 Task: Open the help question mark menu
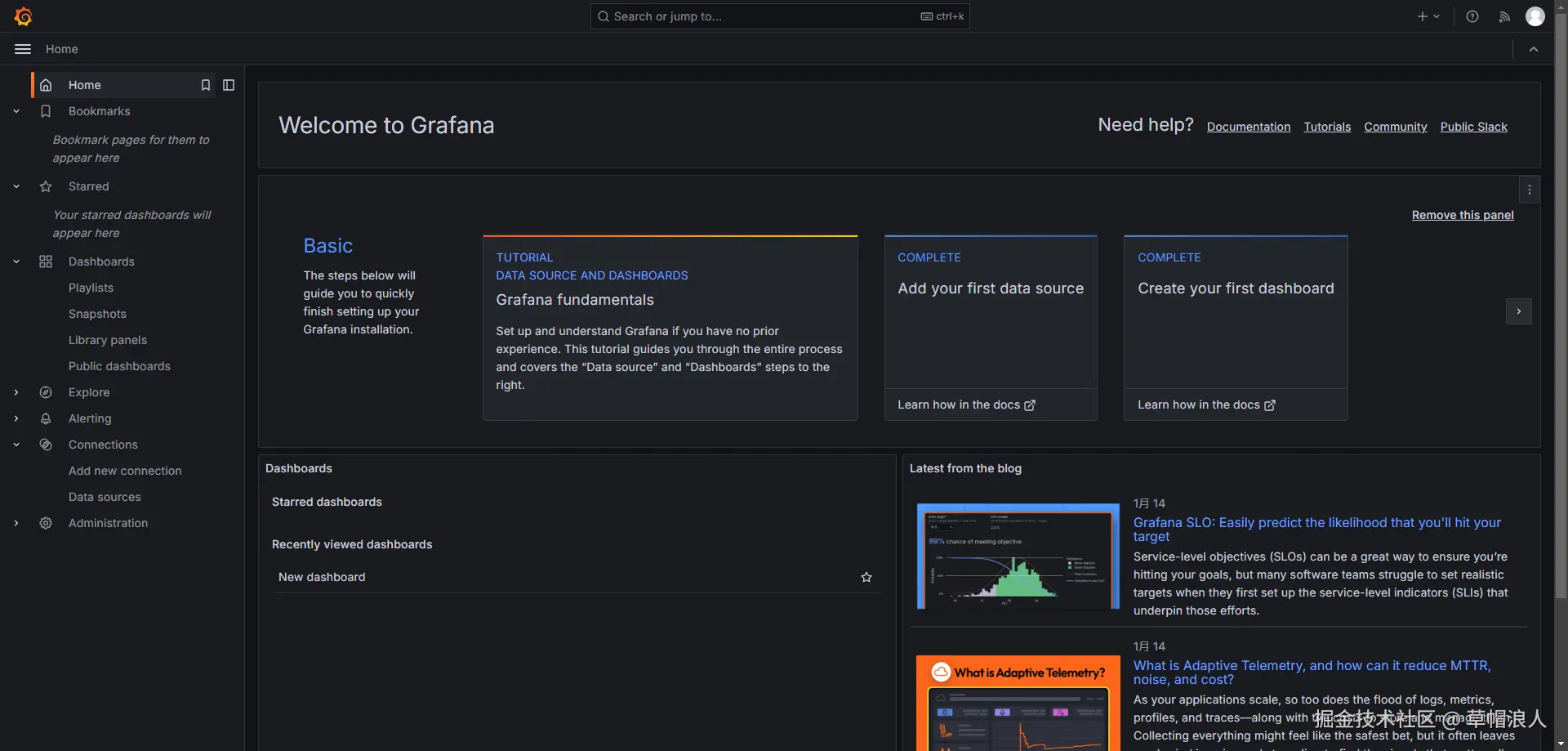coord(1472,16)
